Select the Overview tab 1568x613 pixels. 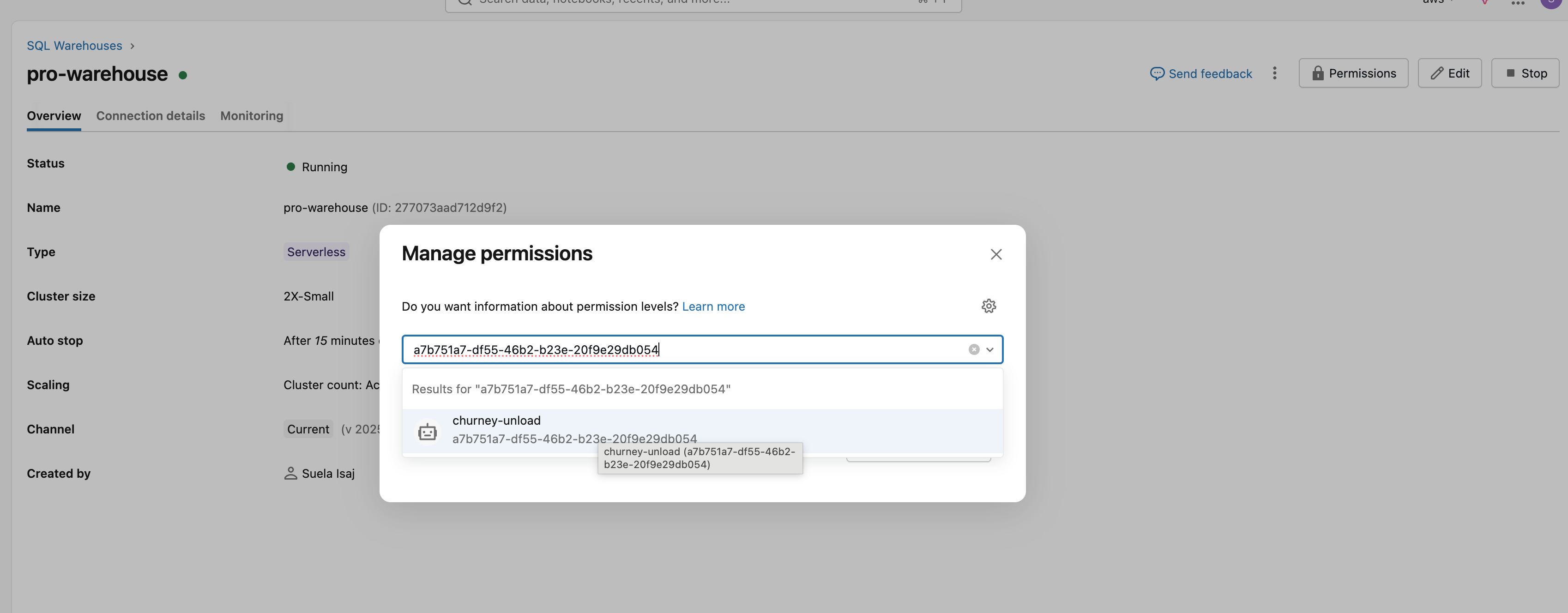pos(54,116)
